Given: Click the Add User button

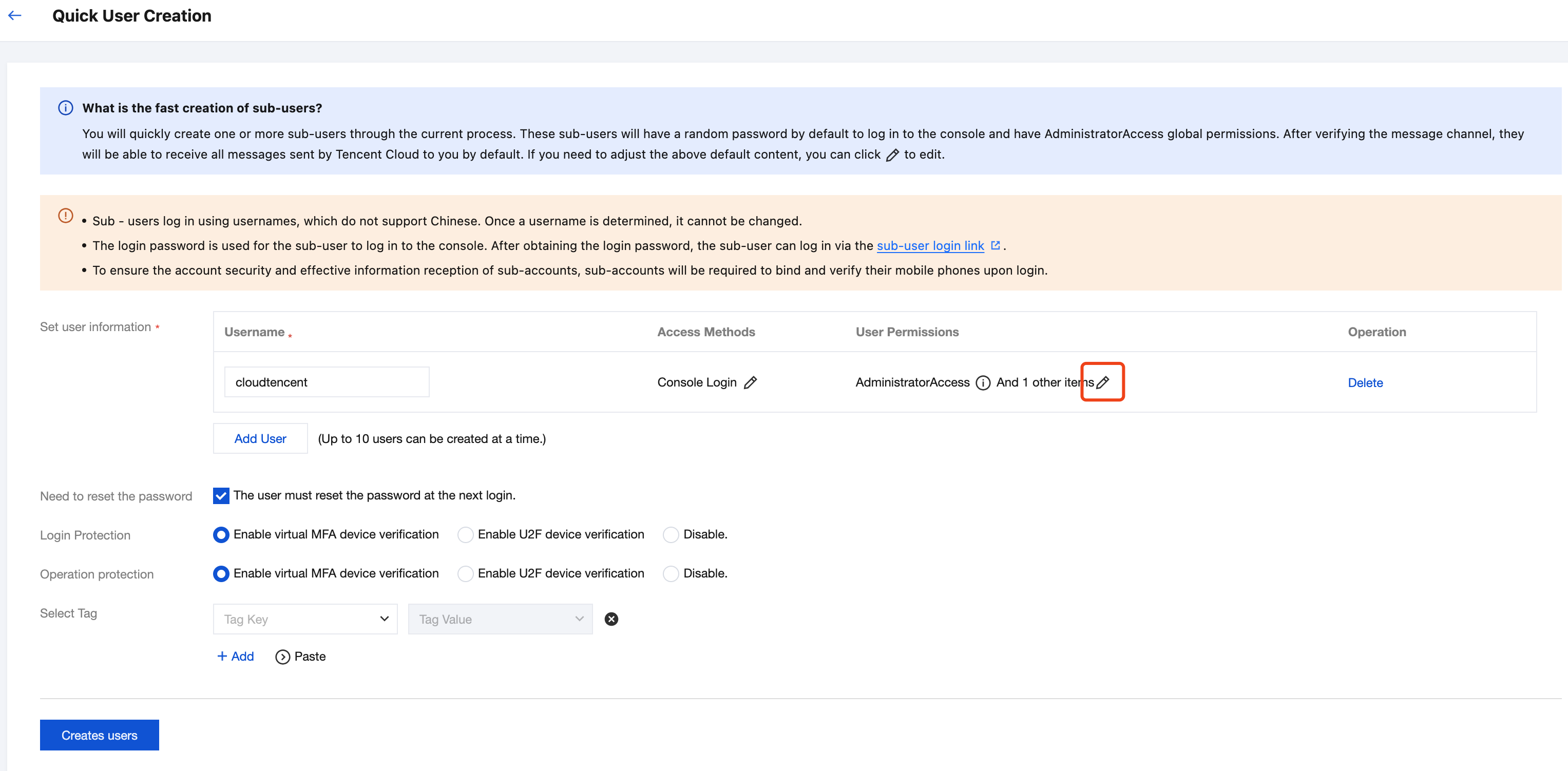Looking at the screenshot, I should (x=260, y=438).
